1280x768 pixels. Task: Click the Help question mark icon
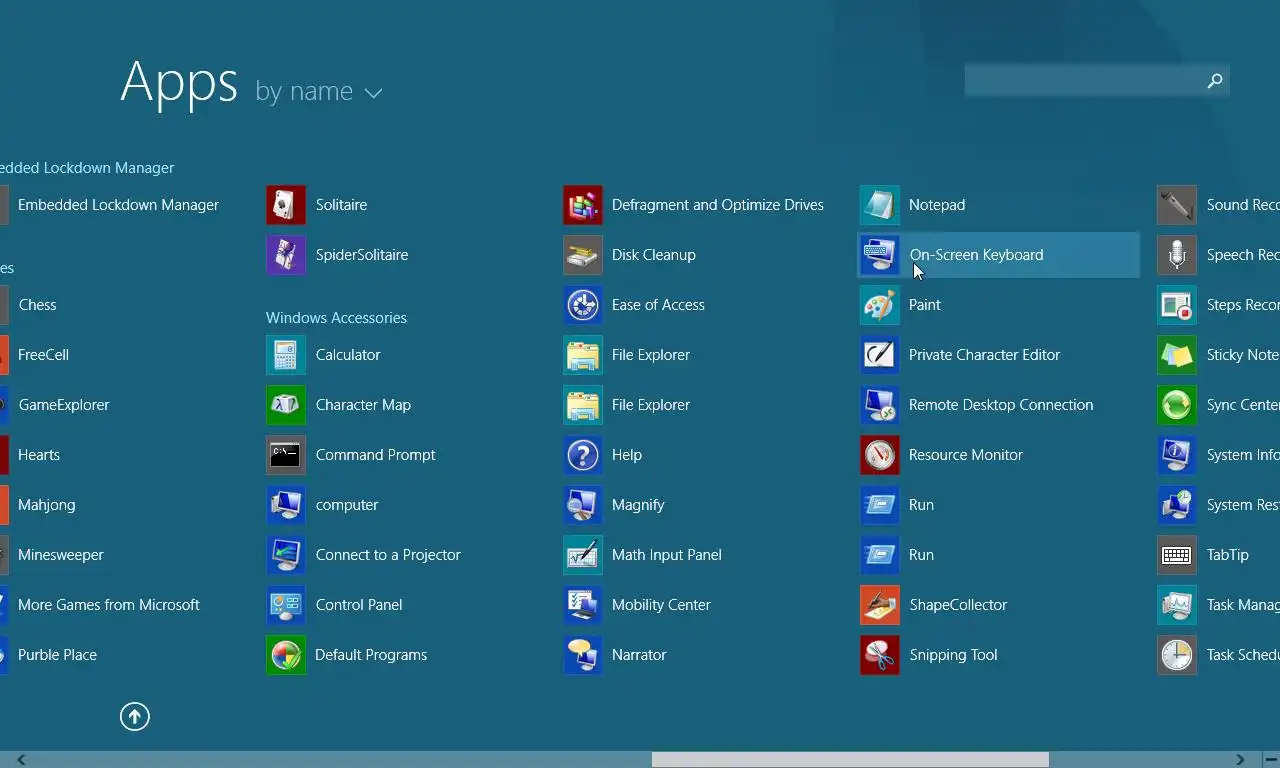click(x=583, y=455)
